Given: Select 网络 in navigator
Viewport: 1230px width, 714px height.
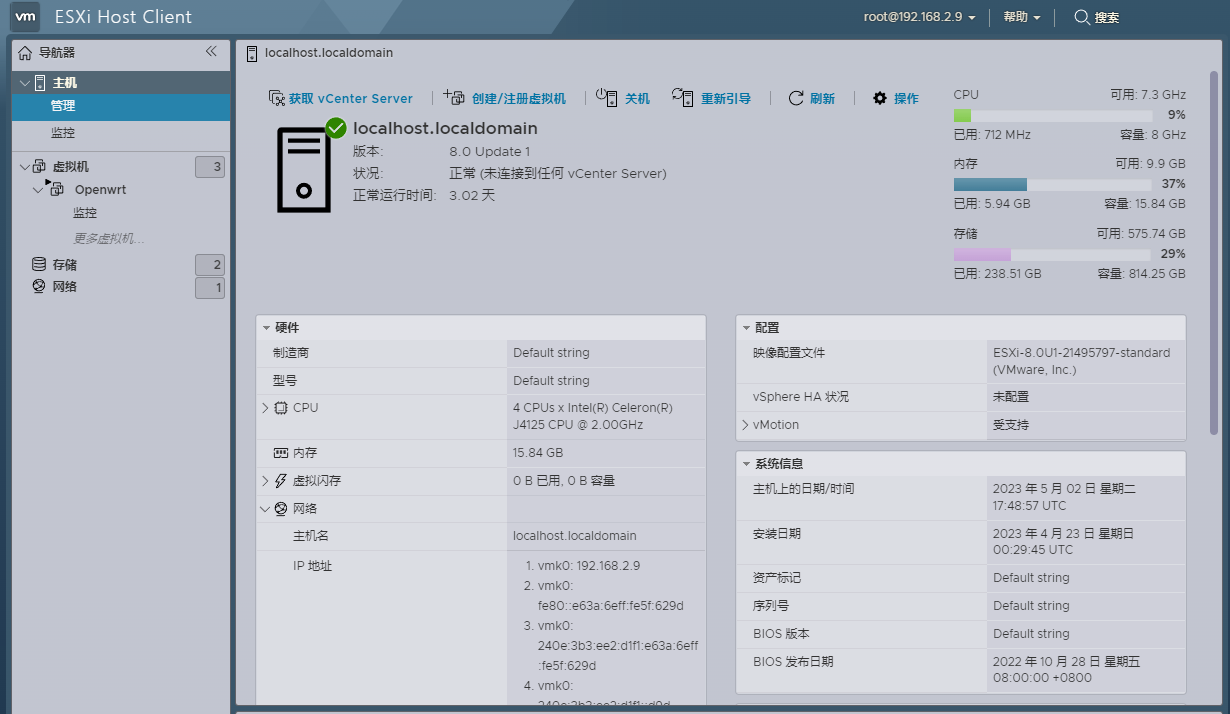Looking at the screenshot, I should (x=65, y=287).
